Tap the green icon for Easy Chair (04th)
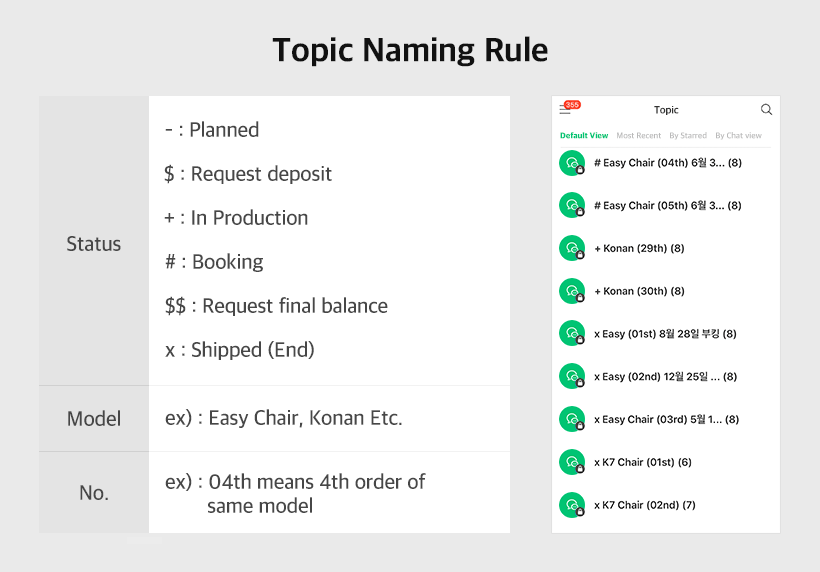This screenshot has height=572, width=820. (x=571, y=163)
